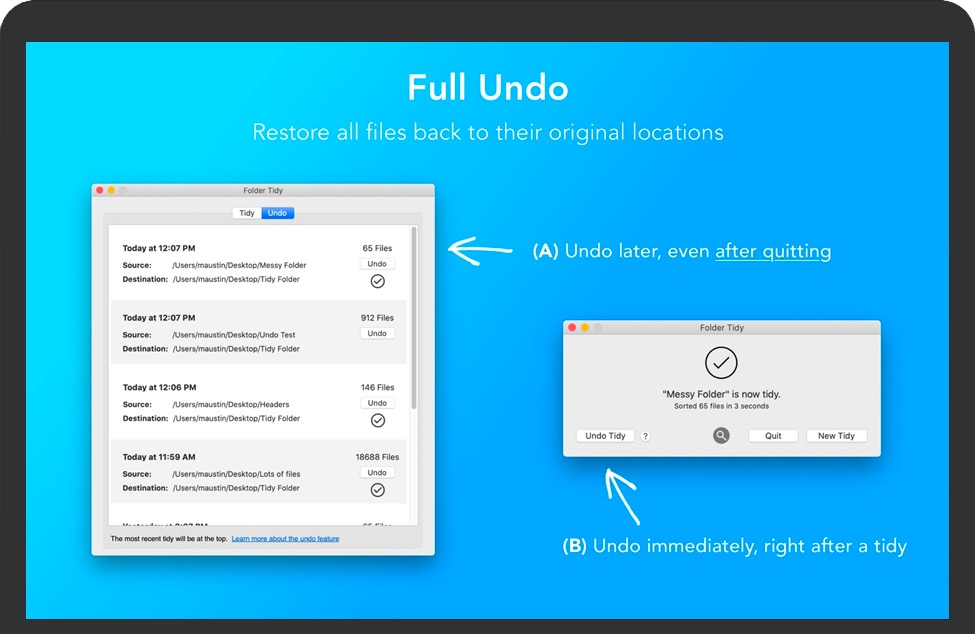Image resolution: width=975 pixels, height=634 pixels.
Task: Click source path /Users/maustin/Desktop/Lots of files
Action: pyautogui.click(x=236, y=474)
